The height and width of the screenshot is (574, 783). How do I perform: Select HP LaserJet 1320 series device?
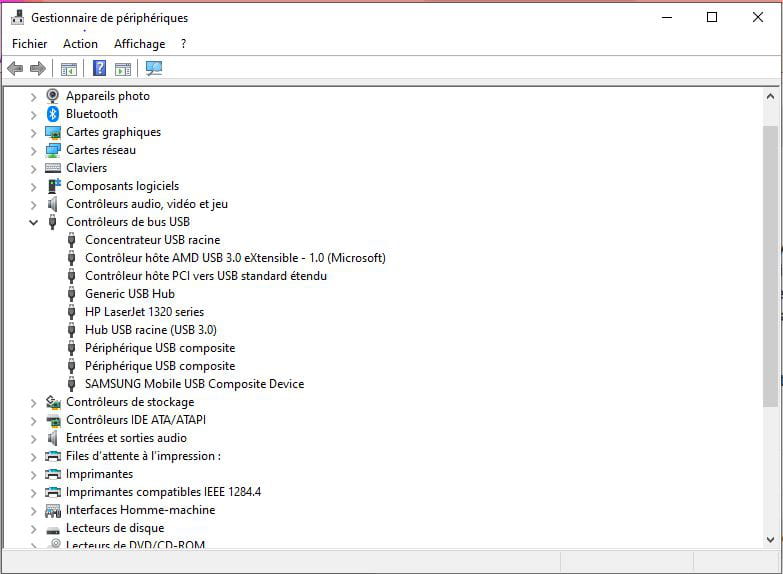[x=144, y=312]
